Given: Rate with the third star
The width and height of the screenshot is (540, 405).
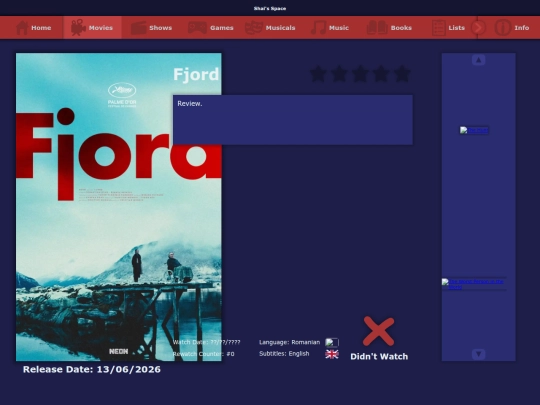Looking at the screenshot, I should [360, 74].
